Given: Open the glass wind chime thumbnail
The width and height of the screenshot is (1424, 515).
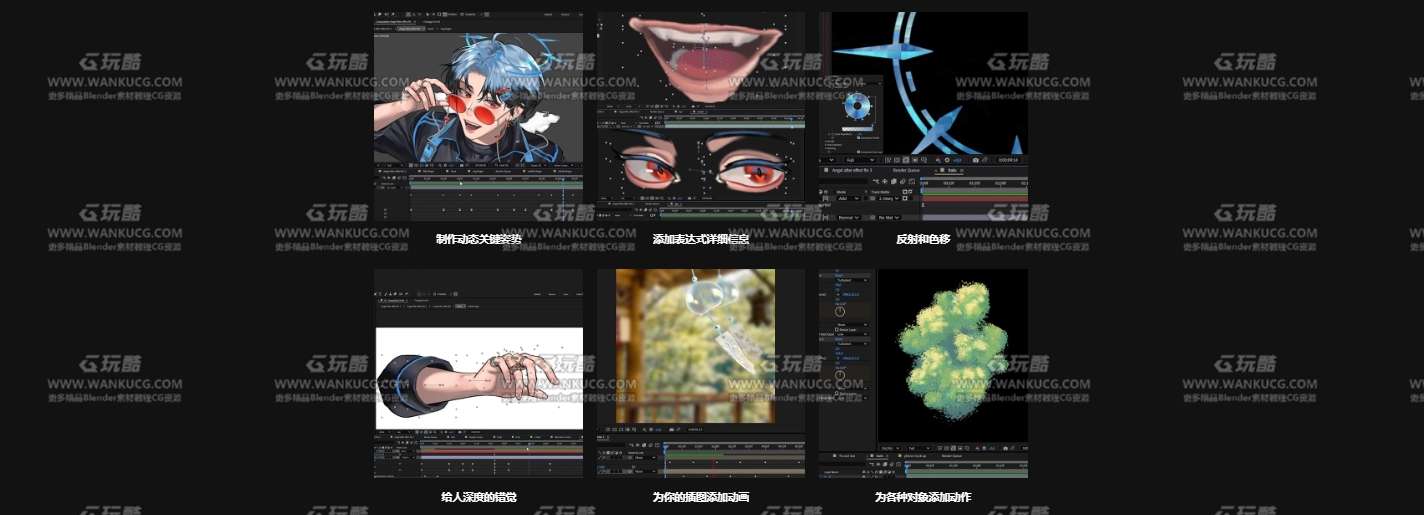Looking at the screenshot, I should 700,373.
